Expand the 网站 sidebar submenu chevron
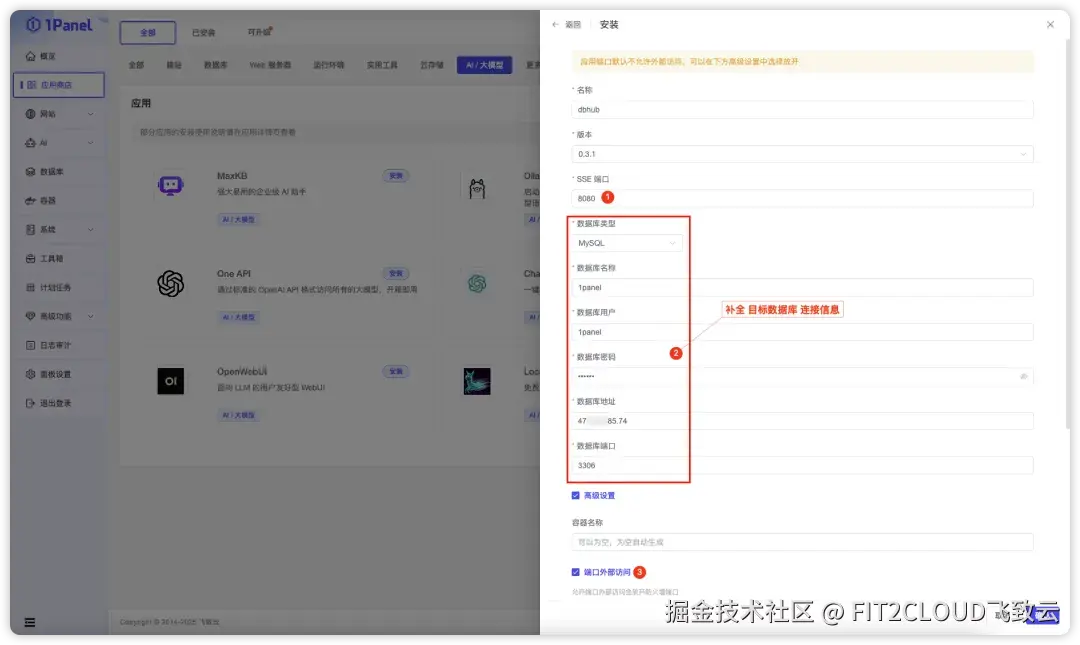This screenshot has height=645, width=1080. tap(90, 114)
